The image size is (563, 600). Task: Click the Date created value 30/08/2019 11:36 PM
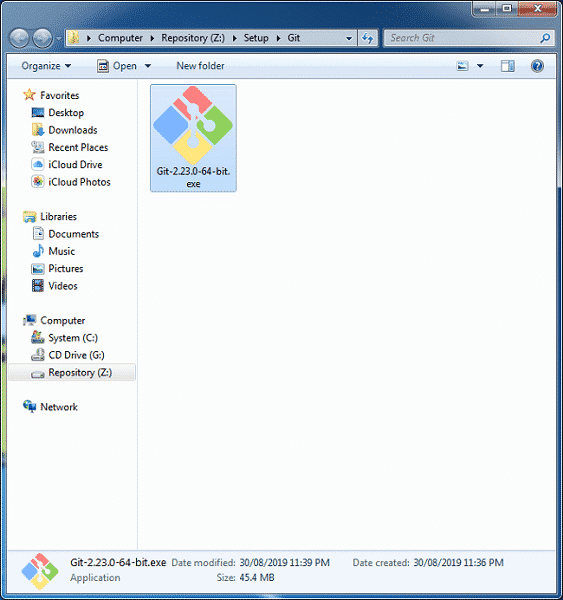(x=459, y=562)
